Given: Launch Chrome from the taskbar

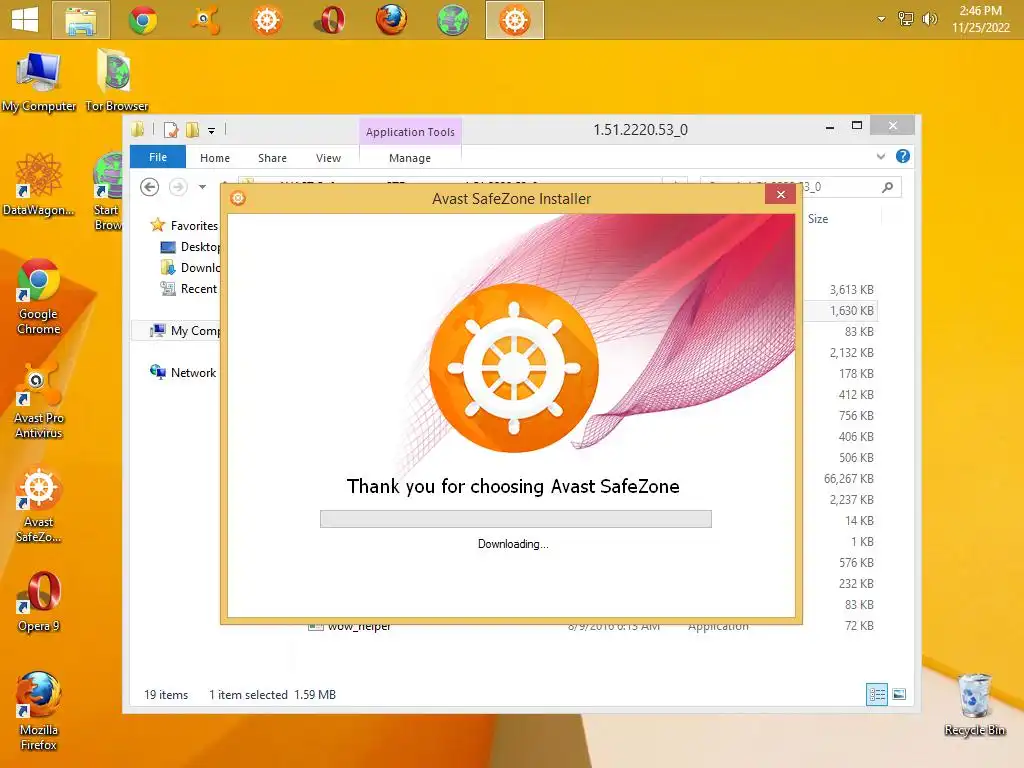Looking at the screenshot, I should pyautogui.click(x=142, y=20).
